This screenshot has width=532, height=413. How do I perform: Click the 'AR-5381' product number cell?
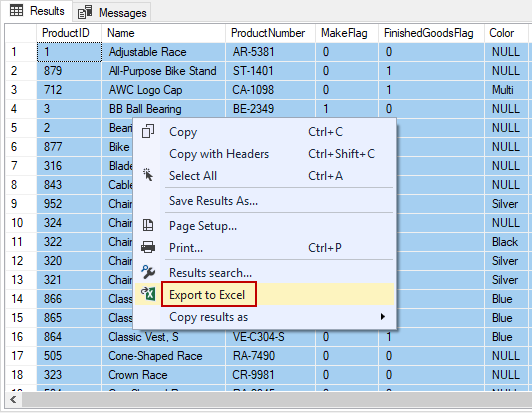(x=270, y=52)
